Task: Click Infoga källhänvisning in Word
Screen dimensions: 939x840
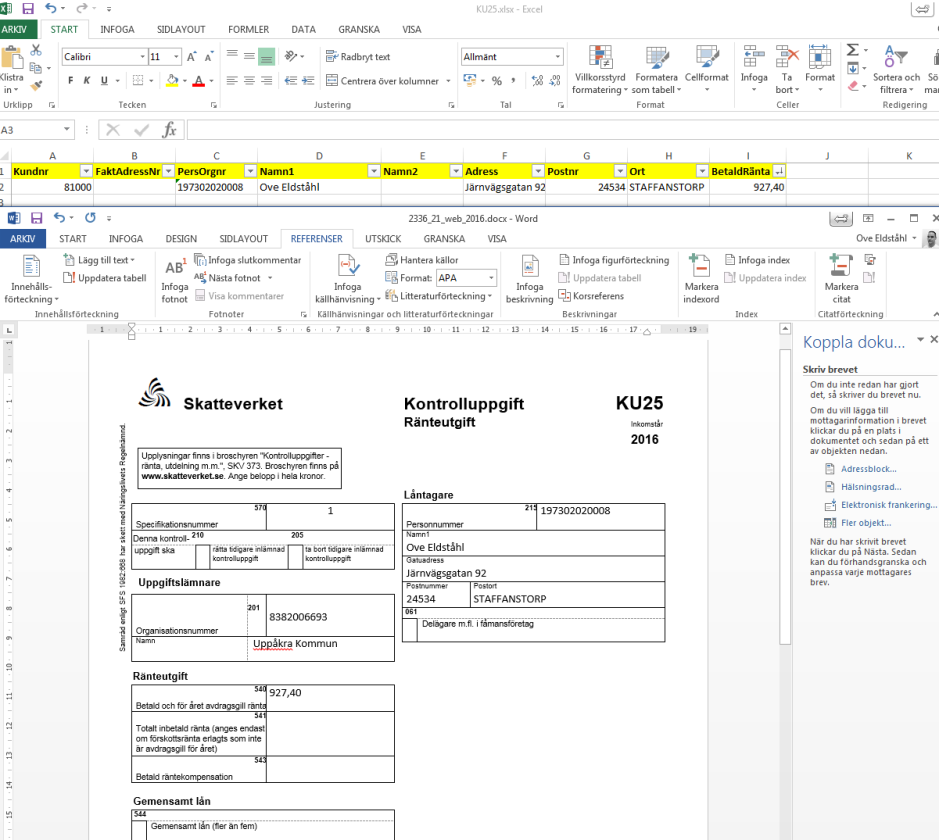Action: click(347, 278)
